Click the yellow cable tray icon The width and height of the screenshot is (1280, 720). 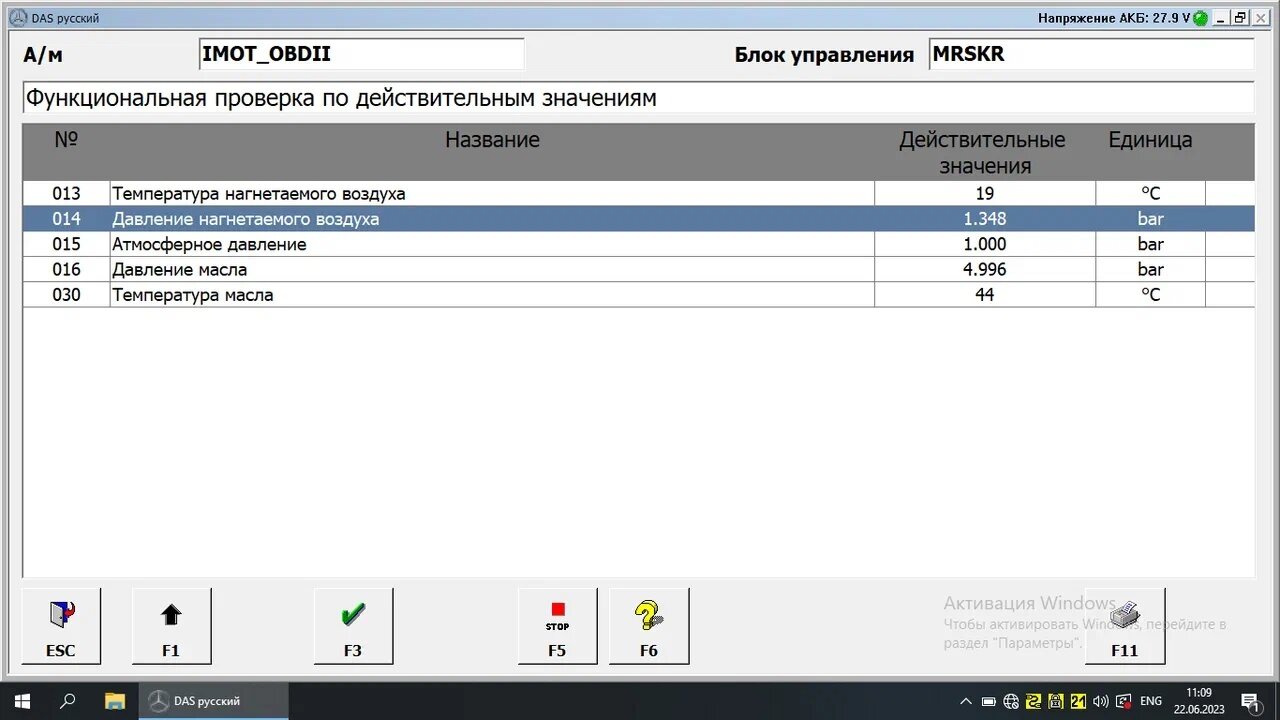click(1034, 701)
